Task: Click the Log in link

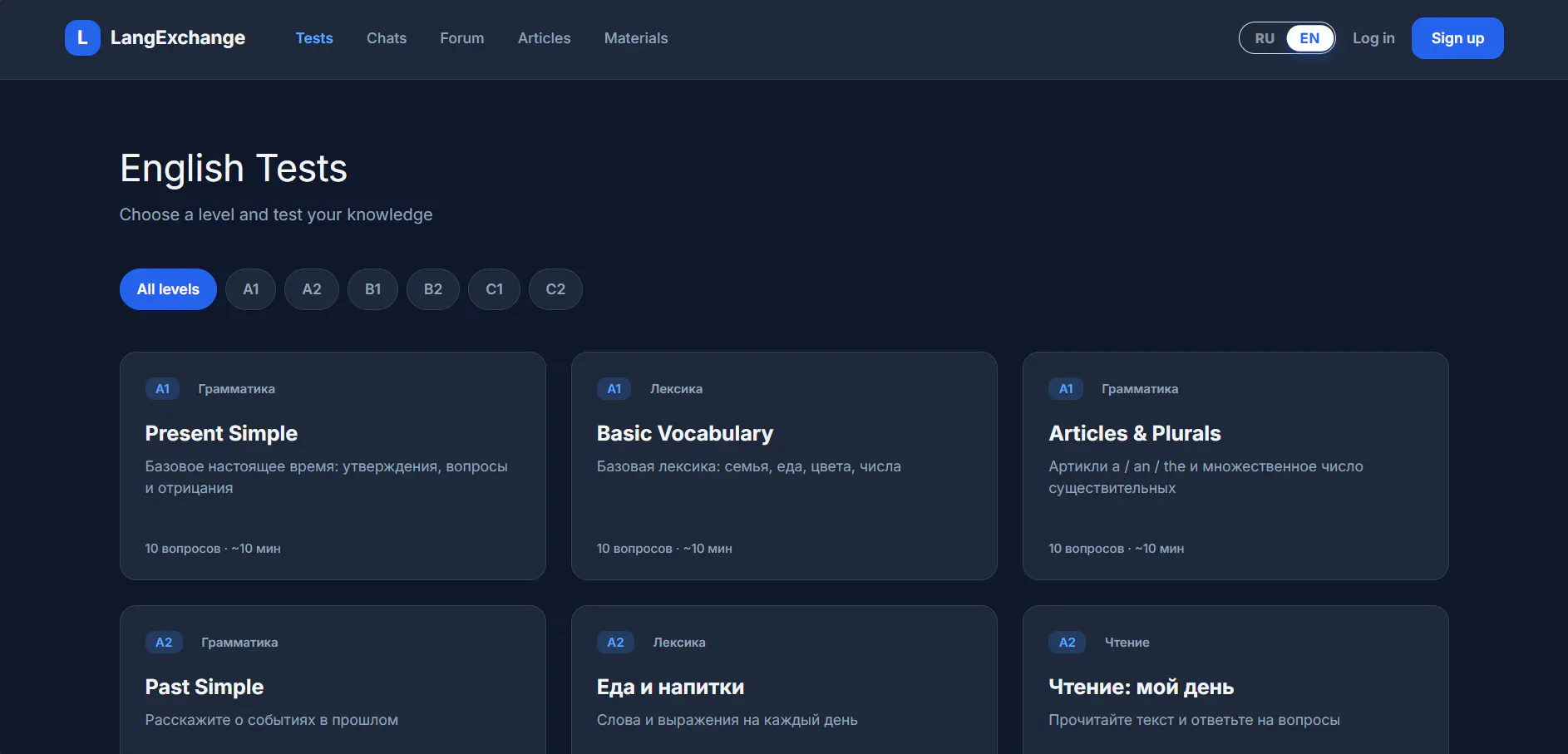Action: click(x=1373, y=38)
